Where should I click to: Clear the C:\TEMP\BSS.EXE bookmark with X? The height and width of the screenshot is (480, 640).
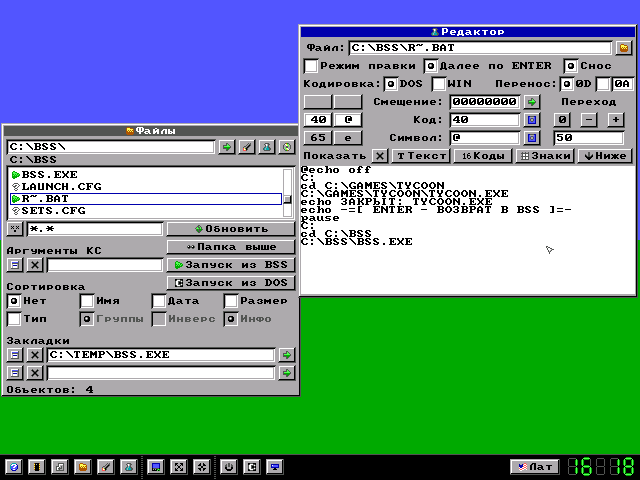(35, 355)
